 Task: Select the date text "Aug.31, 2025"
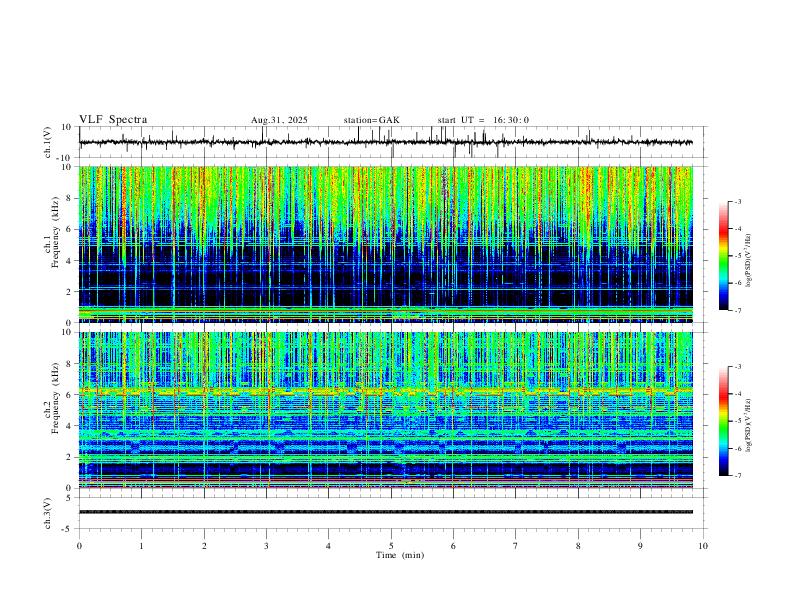pos(279,120)
